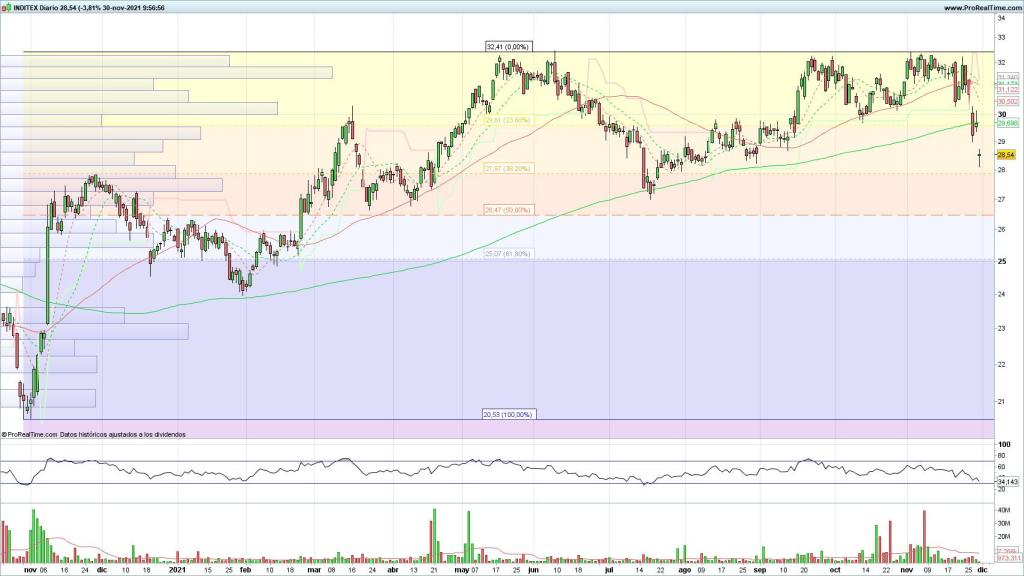Click the 'may' month marker on time axis
The height and width of the screenshot is (576, 1024).
tap(460, 570)
